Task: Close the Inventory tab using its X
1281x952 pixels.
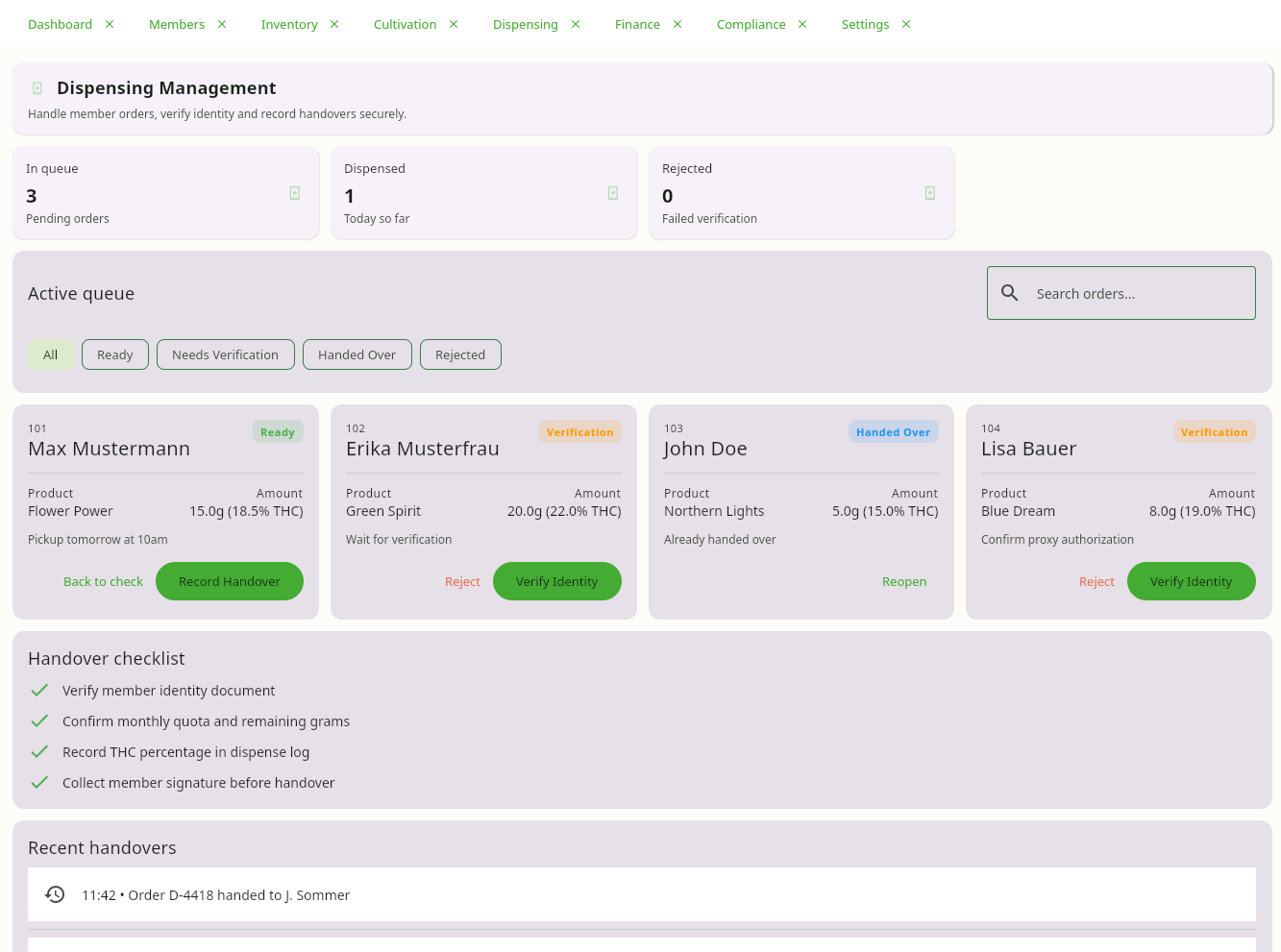Action: (x=334, y=24)
